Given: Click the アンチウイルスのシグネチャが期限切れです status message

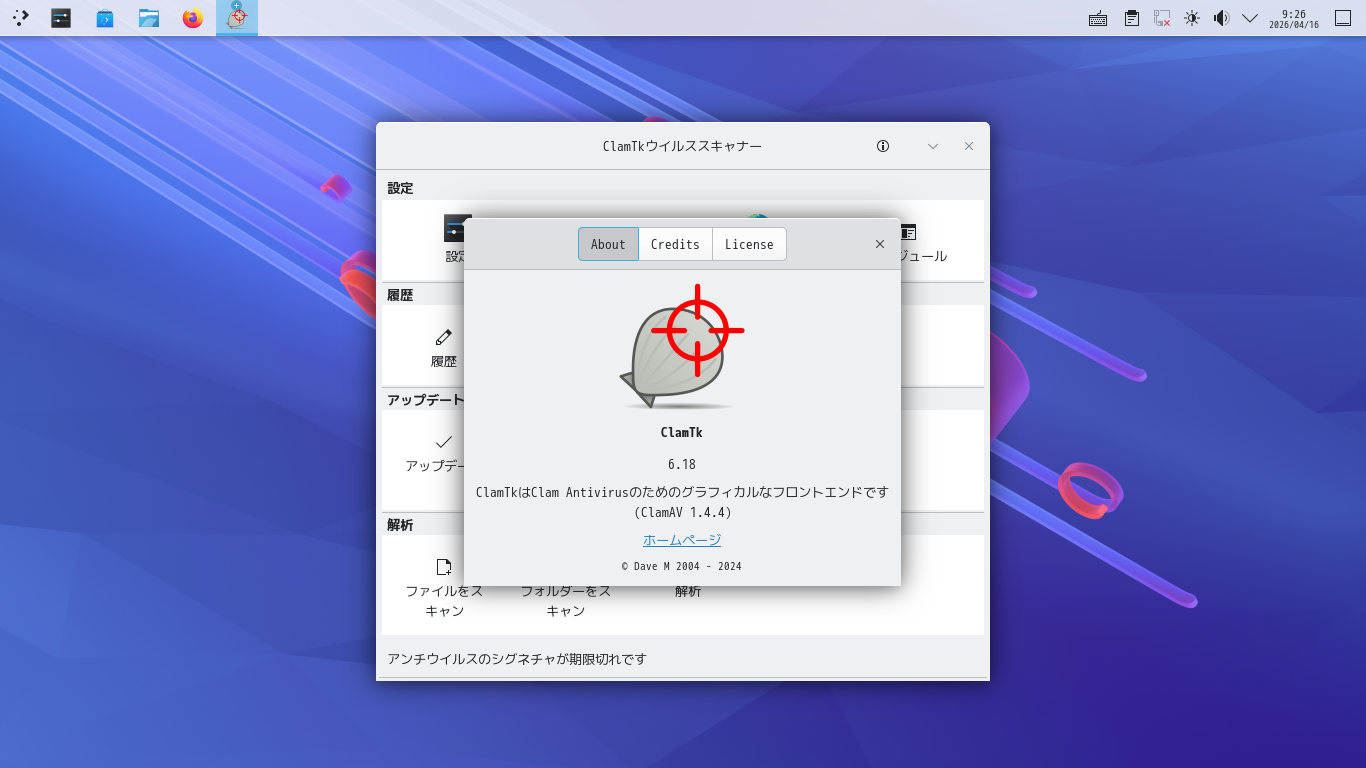Looking at the screenshot, I should click(517, 659).
